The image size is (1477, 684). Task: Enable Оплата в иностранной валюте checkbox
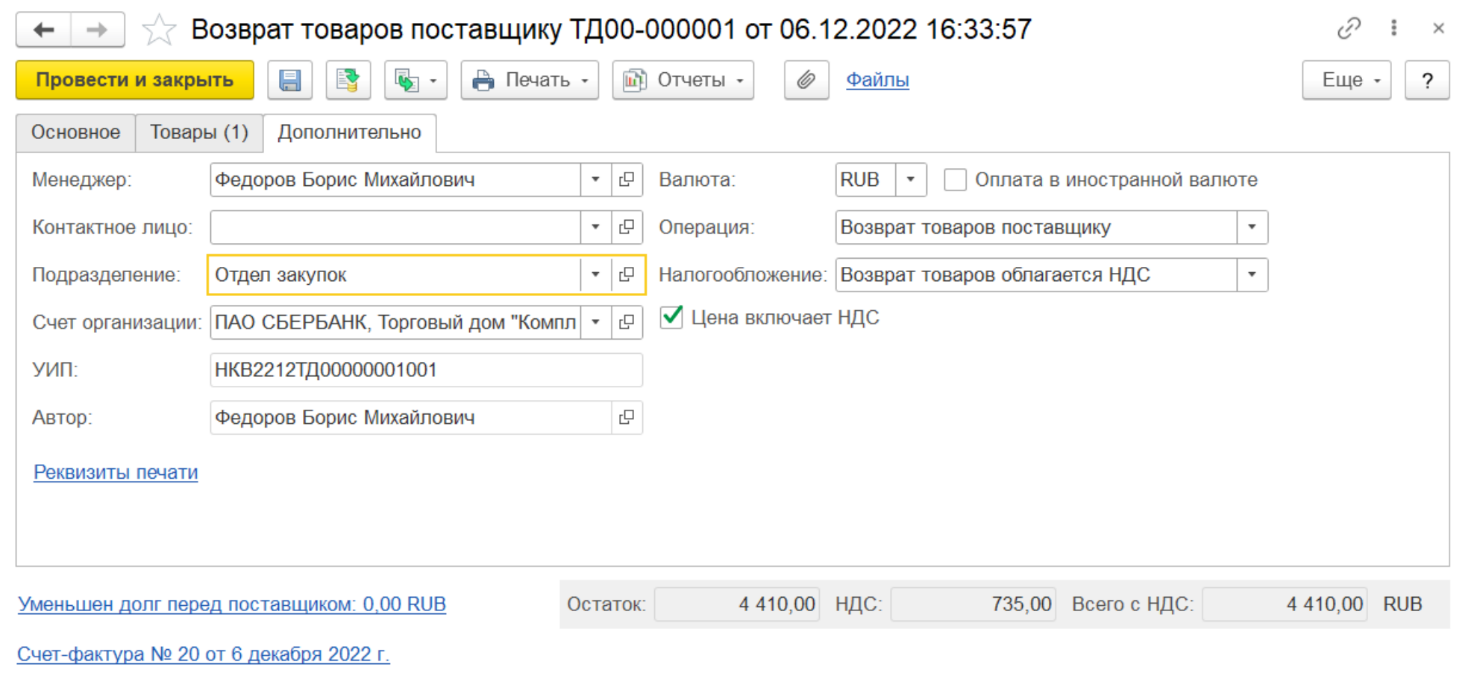coord(956,180)
